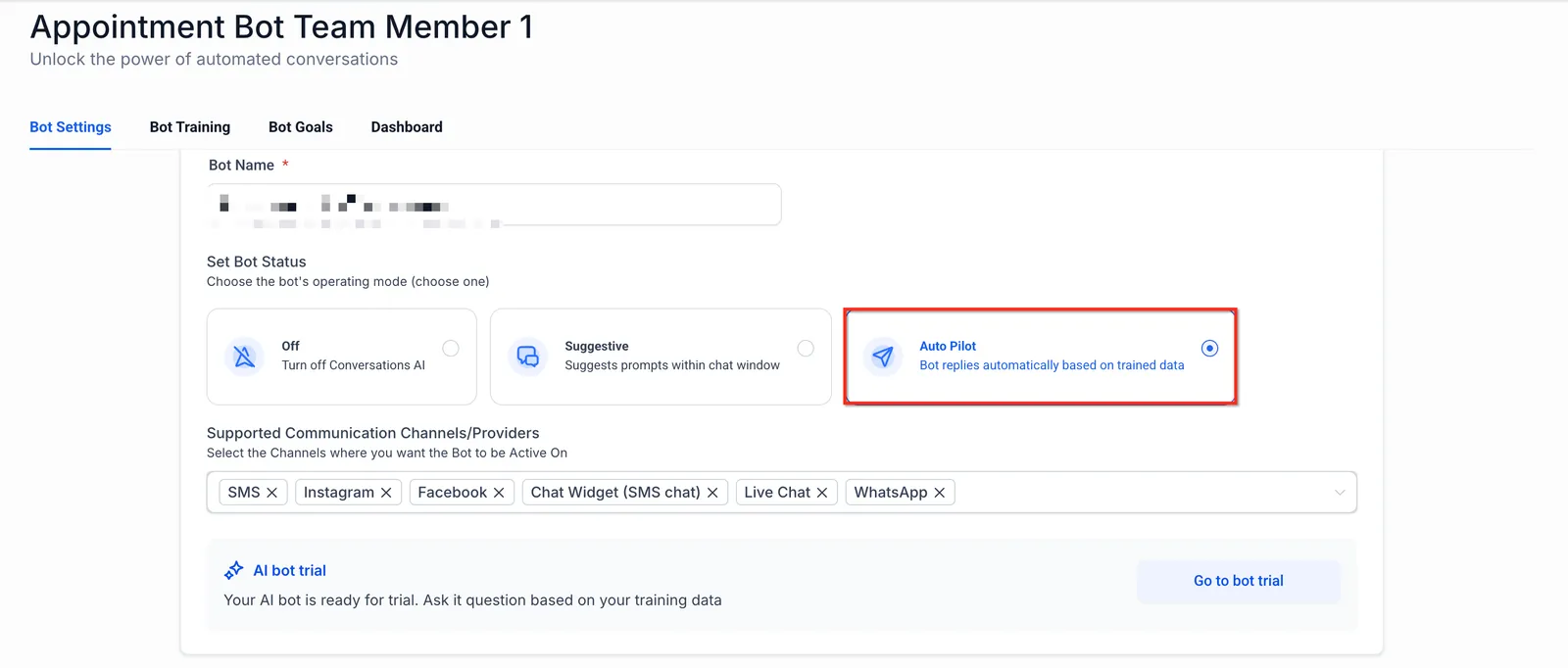Click the Suggestive chat bubbles icon
Viewport: 1568px width, 668px height.
coord(528,357)
